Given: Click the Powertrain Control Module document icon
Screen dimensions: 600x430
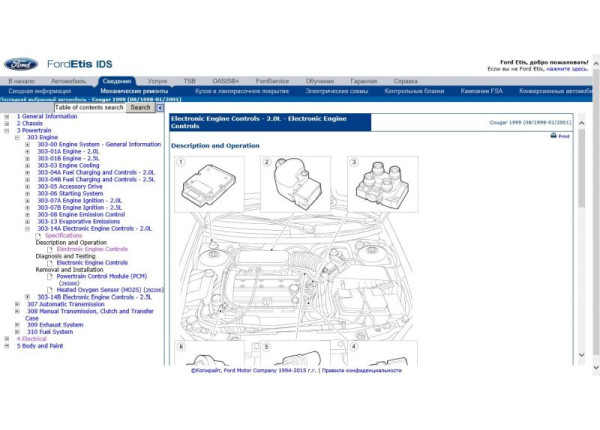Looking at the screenshot, I should [51, 276].
